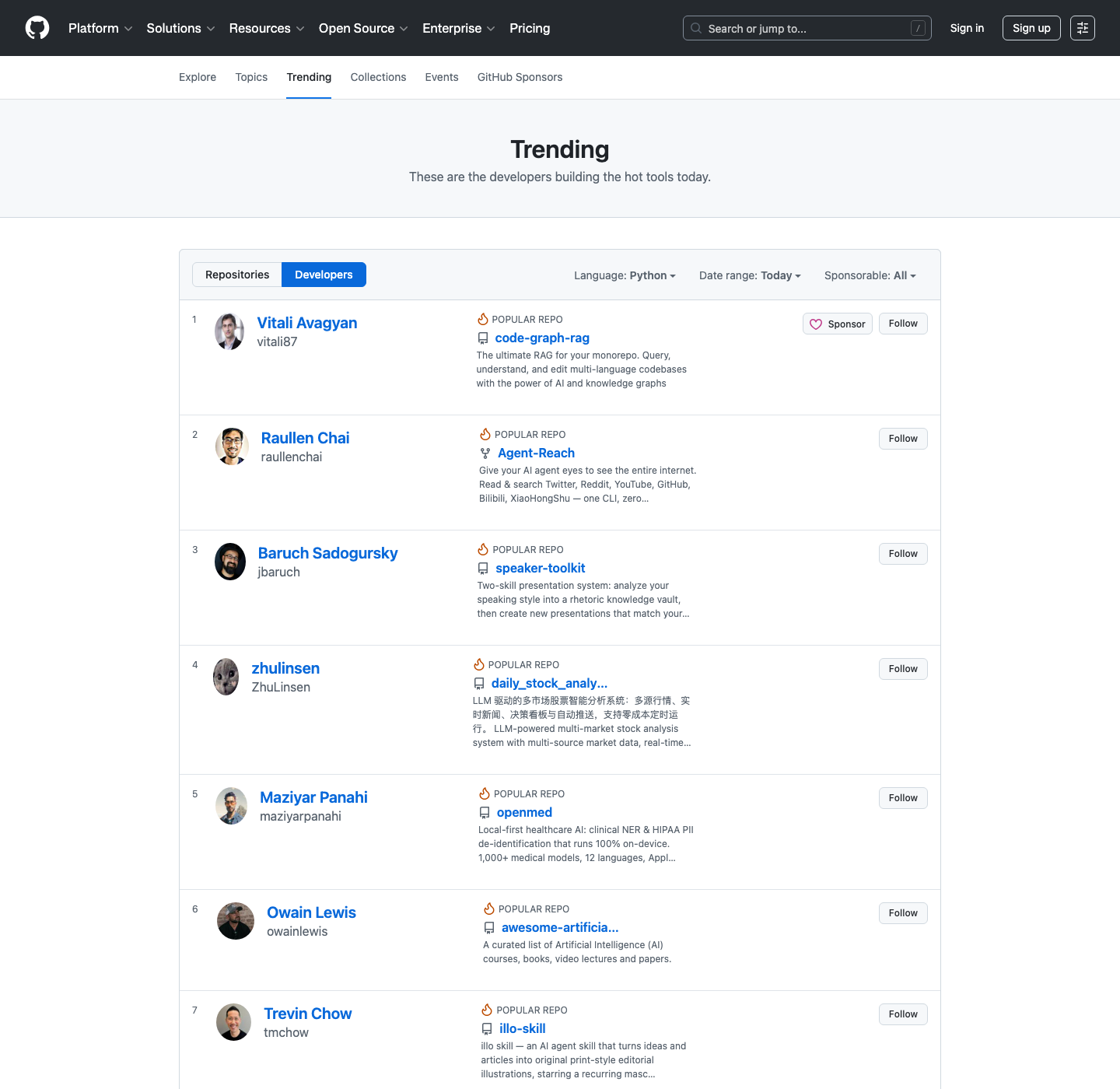
Task: Open the Sponsorable: All dropdown
Action: pos(870,275)
